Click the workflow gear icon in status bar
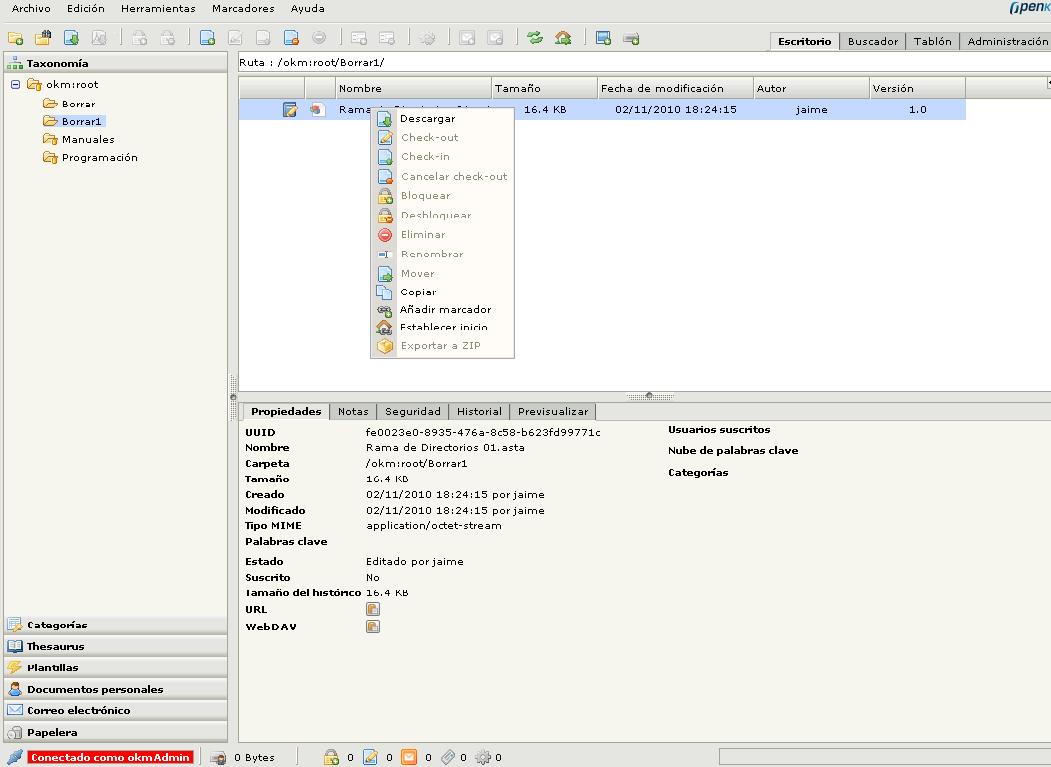This screenshot has height=767, width=1051. tap(483, 757)
